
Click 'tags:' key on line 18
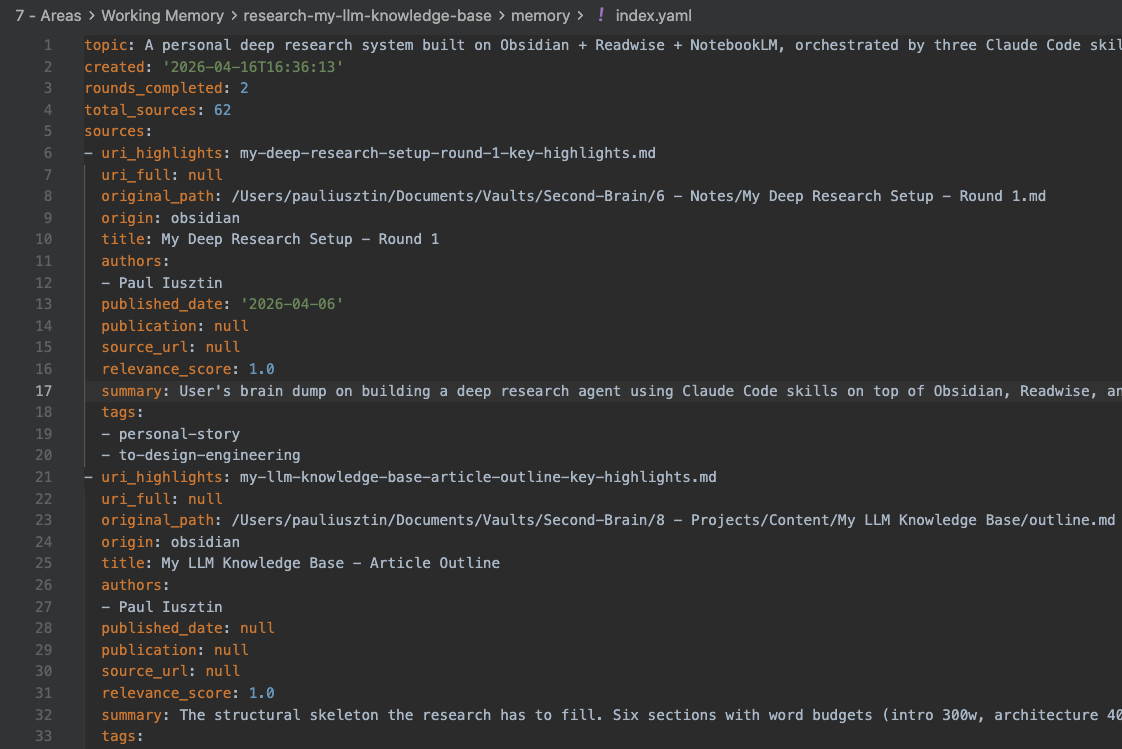pyautogui.click(x=122, y=412)
